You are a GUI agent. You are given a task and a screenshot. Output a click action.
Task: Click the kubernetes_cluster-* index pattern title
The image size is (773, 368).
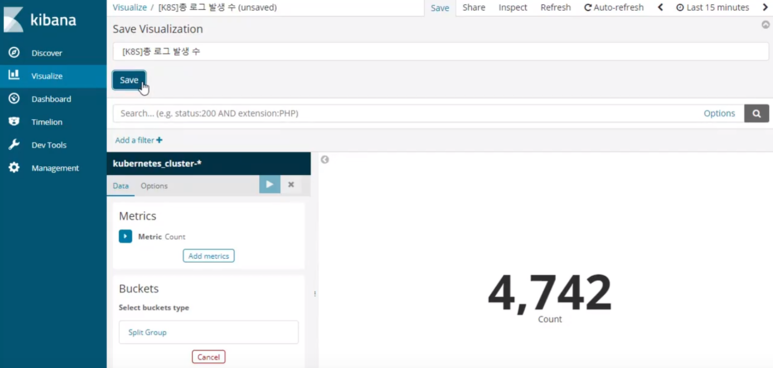(x=157, y=164)
